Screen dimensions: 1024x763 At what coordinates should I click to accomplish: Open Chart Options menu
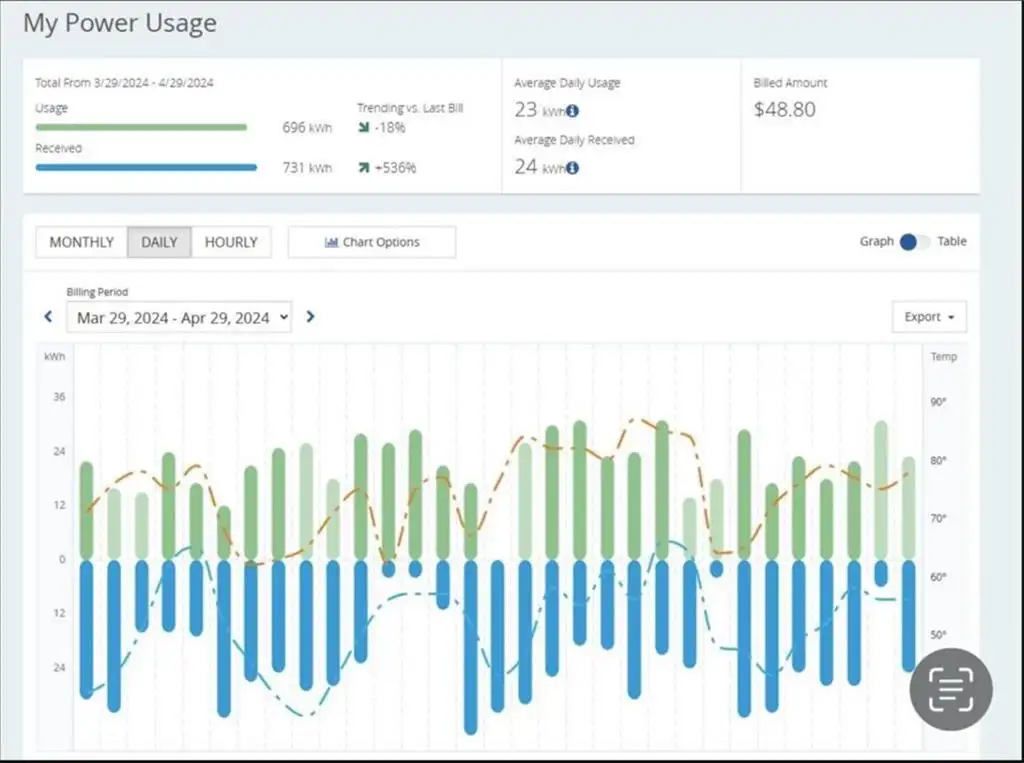pos(372,242)
